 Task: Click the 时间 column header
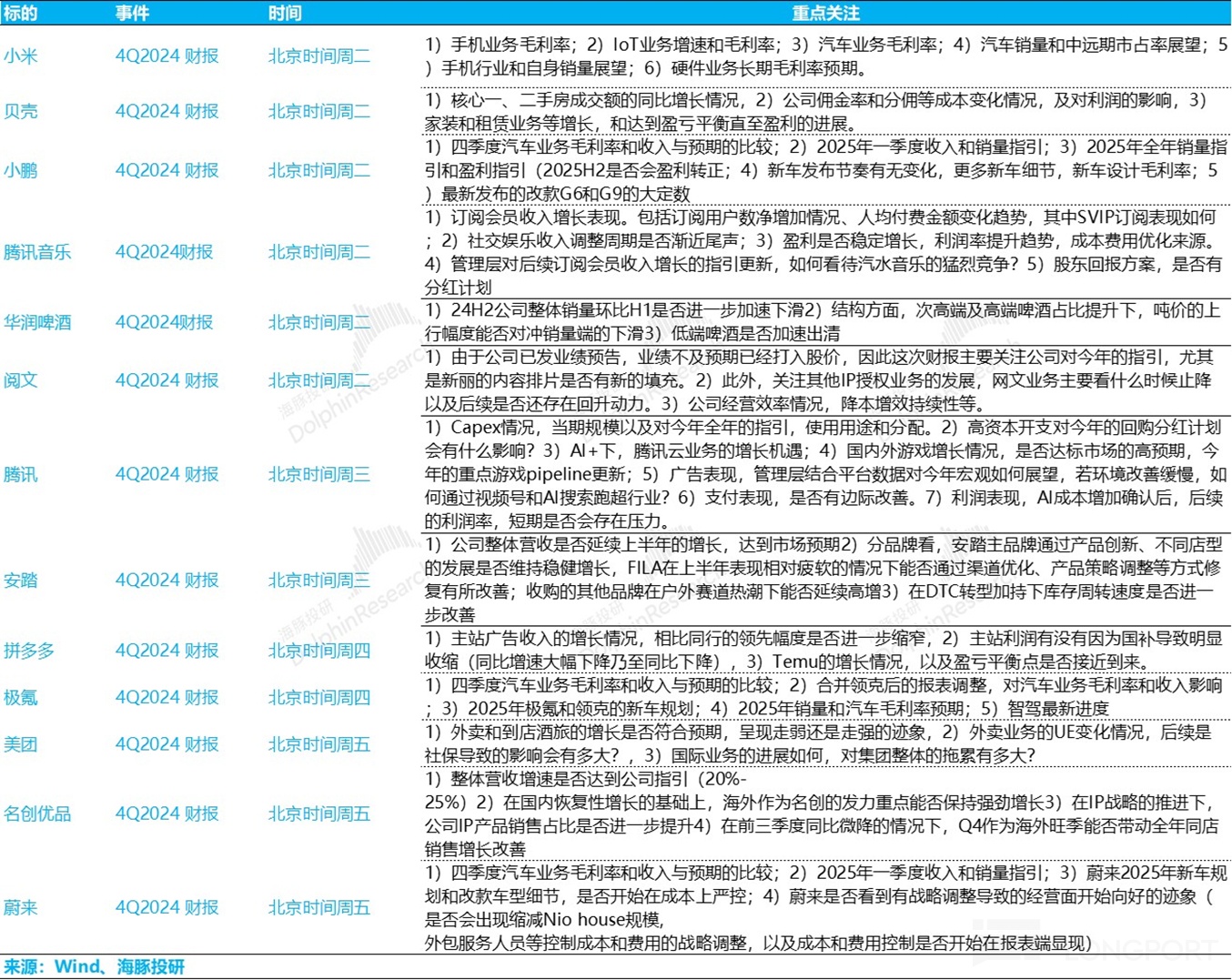coord(285,13)
